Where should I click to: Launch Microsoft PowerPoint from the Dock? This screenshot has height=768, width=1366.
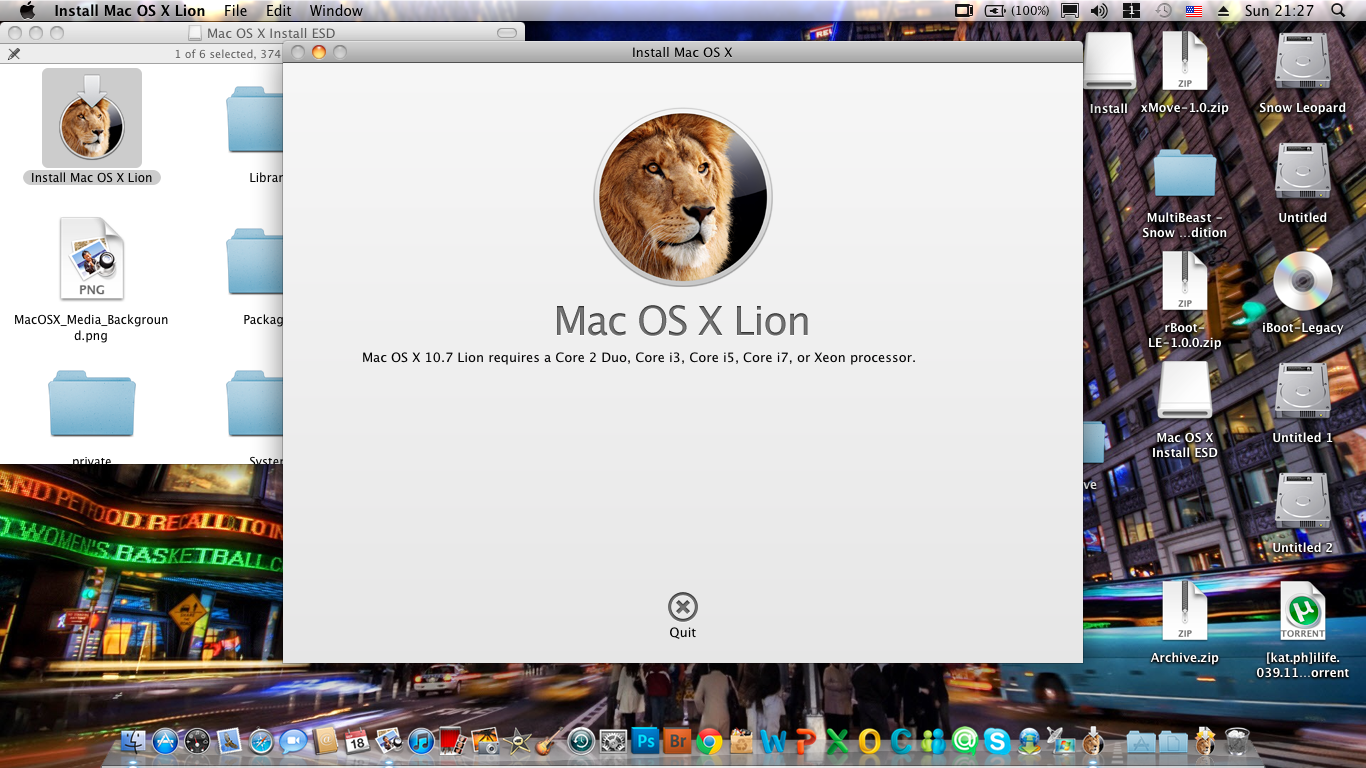[805, 741]
